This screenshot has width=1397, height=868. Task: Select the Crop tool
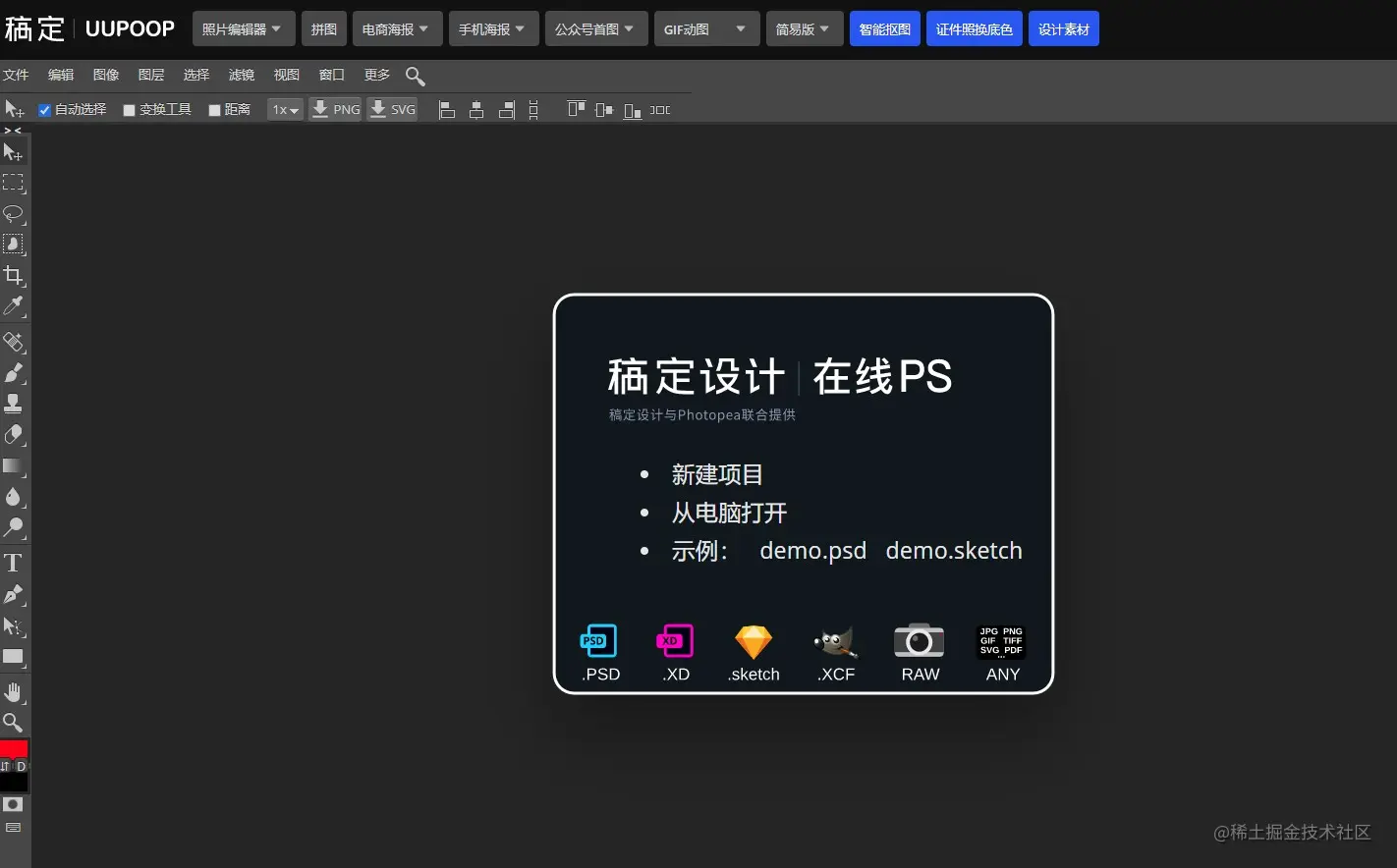click(13, 275)
